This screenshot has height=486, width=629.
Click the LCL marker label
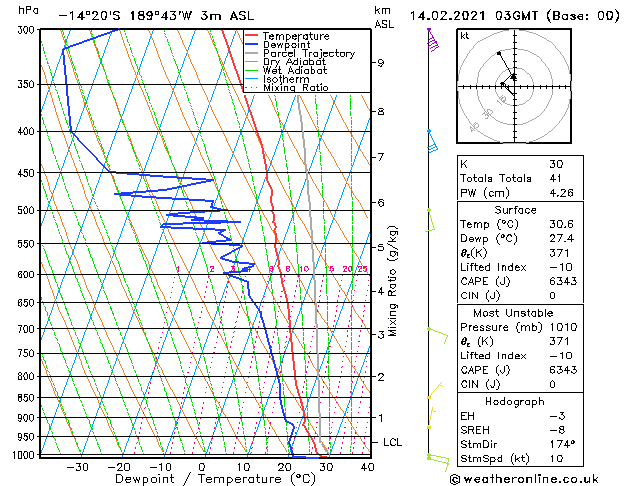click(x=392, y=442)
